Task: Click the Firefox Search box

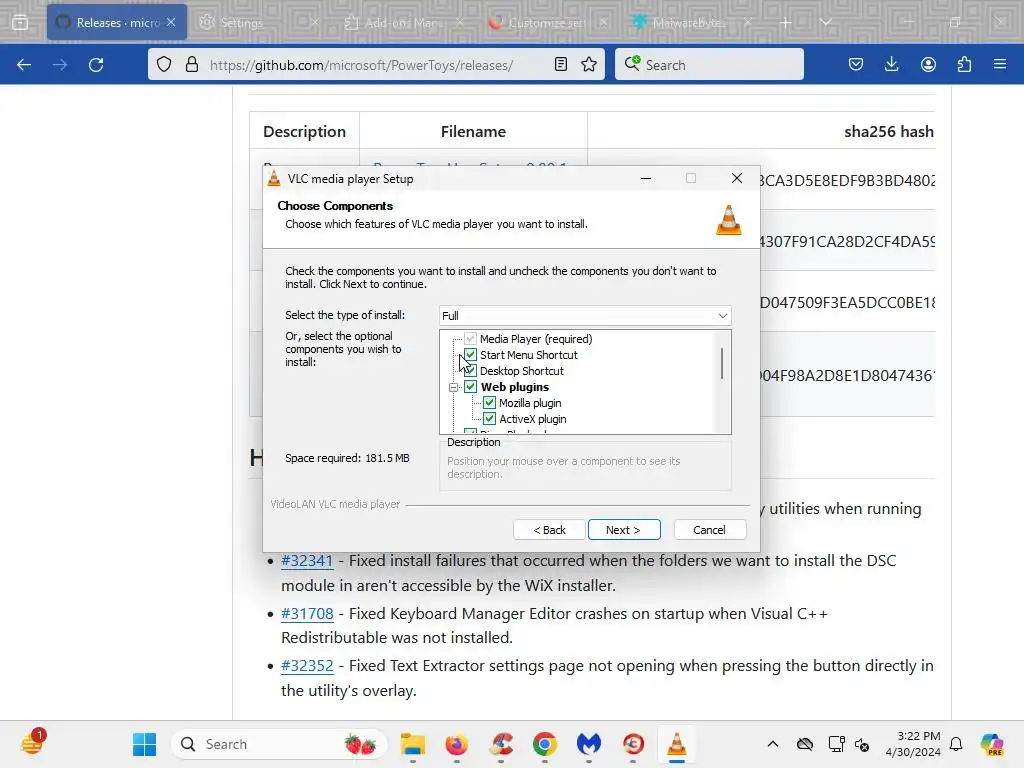Action: pyautogui.click(x=709, y=65)
